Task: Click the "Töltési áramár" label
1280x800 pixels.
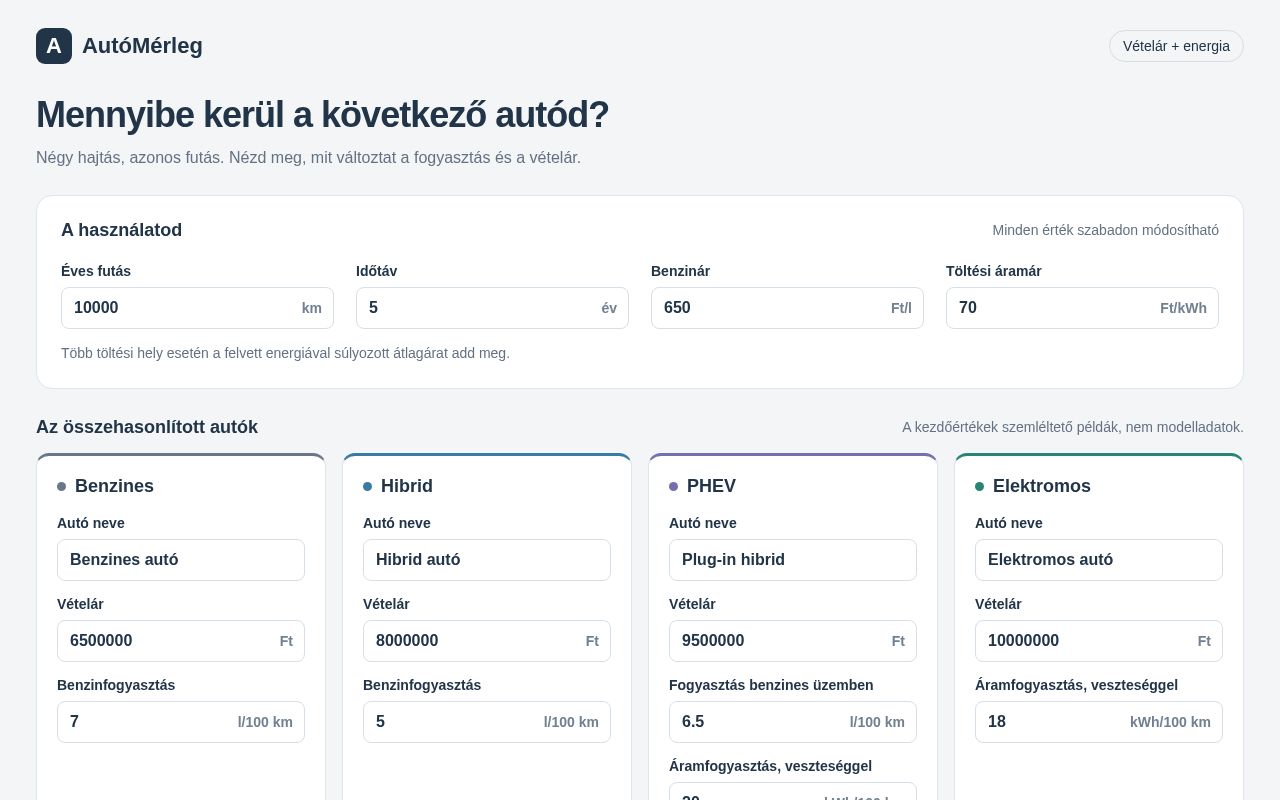Action: (994, 271)
